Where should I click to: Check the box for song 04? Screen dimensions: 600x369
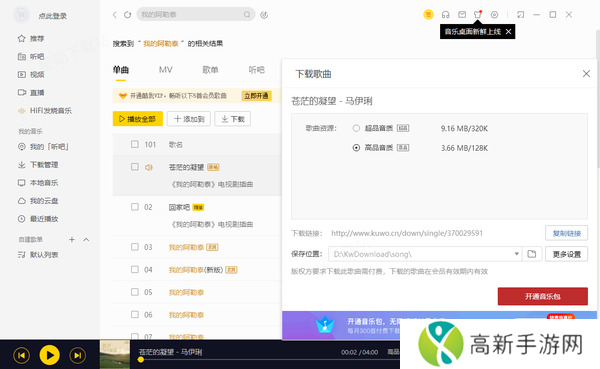click(x=135, y=269)
